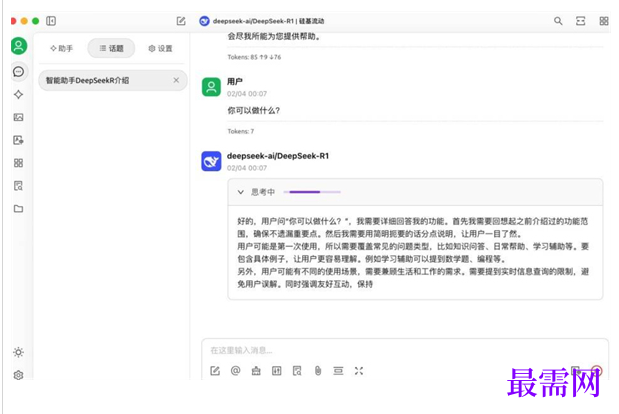This screenshot has height=414, width=619.
Task: Click the robot icon in the input toolbar
Action: (x=256, y=371)
